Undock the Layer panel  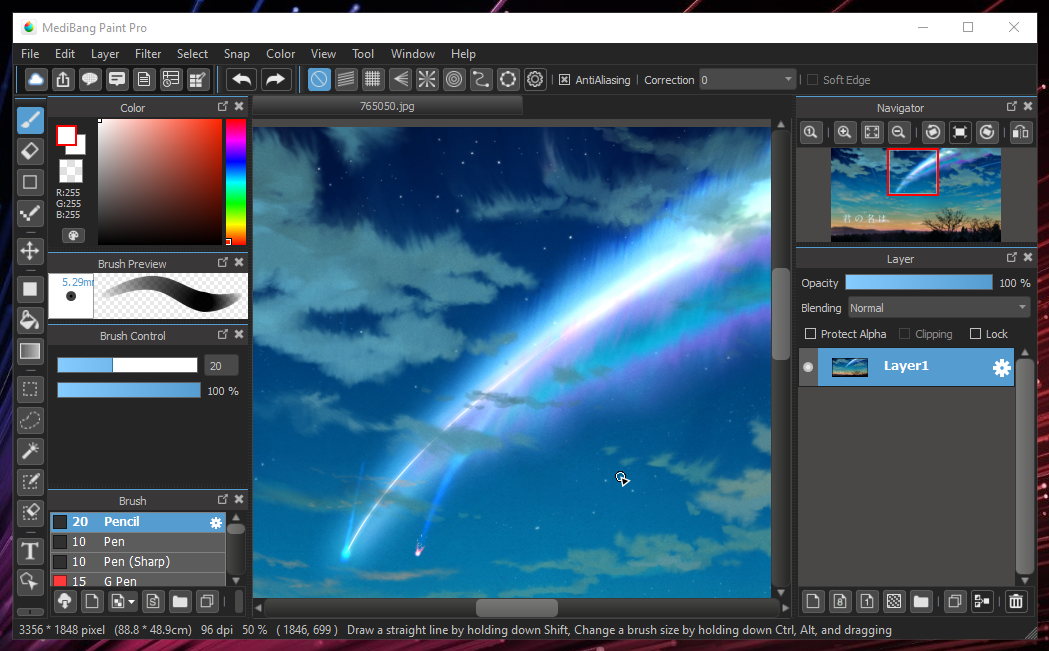[x=1012, y=257]
